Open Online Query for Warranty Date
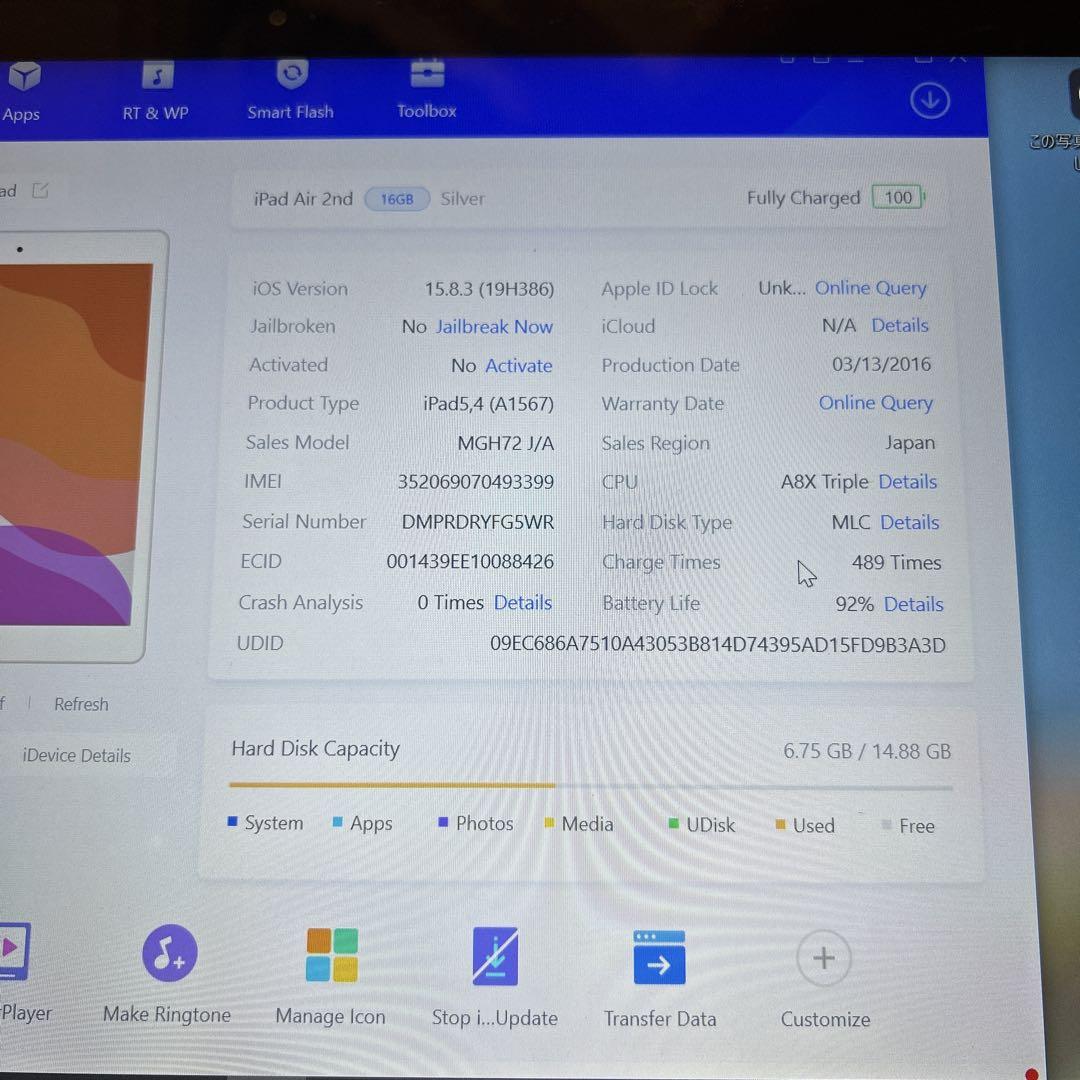Image resolution: width=1080 pixels, height=1080 pixels. [x=875, y=402]
